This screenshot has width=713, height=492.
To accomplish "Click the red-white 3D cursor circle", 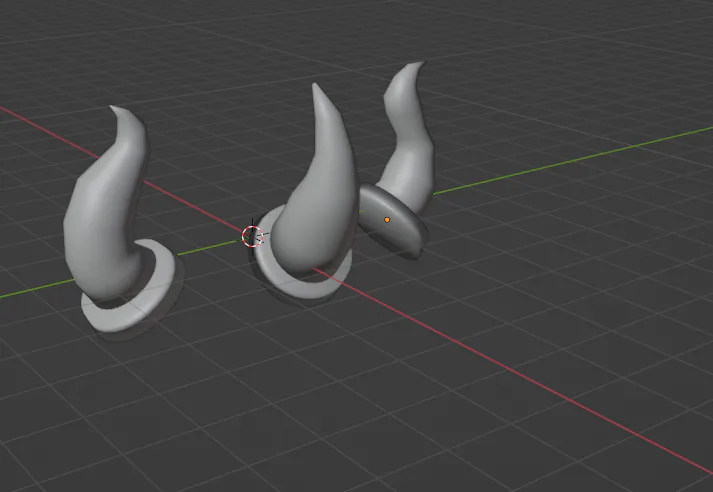I will (252, 236).
